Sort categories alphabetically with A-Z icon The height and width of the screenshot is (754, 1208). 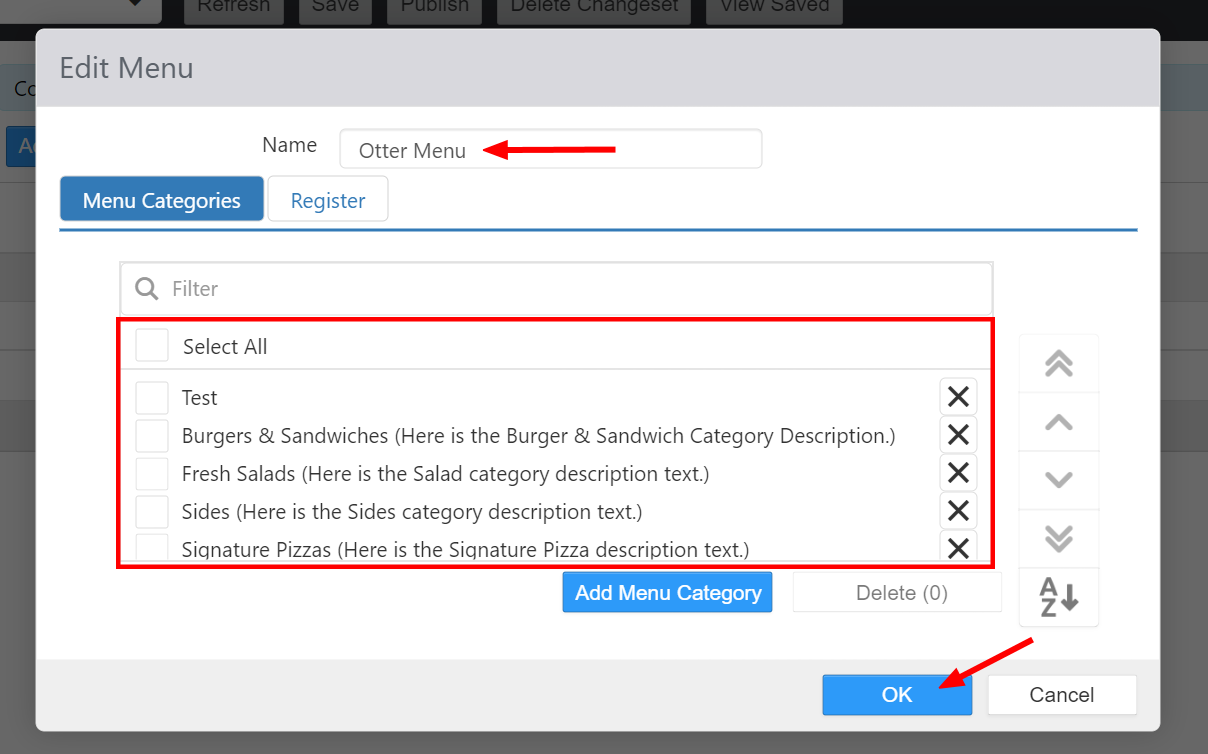pos(1058,597)
